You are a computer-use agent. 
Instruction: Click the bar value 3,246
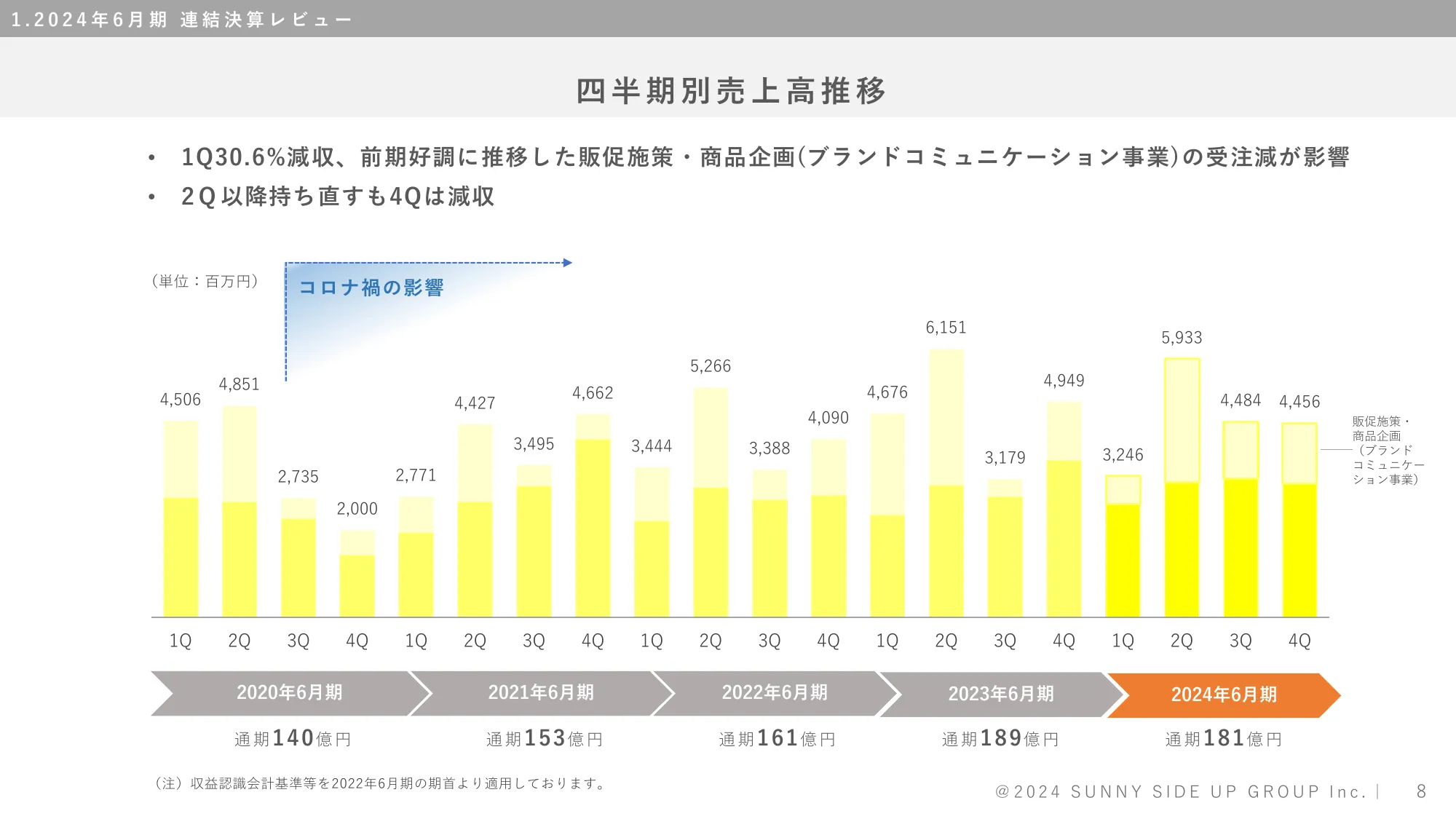tap(1123, 455)
